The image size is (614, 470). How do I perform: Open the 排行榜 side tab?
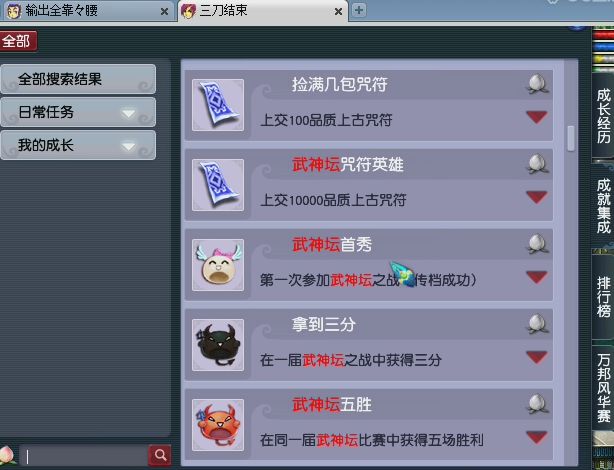pos(603,298)
